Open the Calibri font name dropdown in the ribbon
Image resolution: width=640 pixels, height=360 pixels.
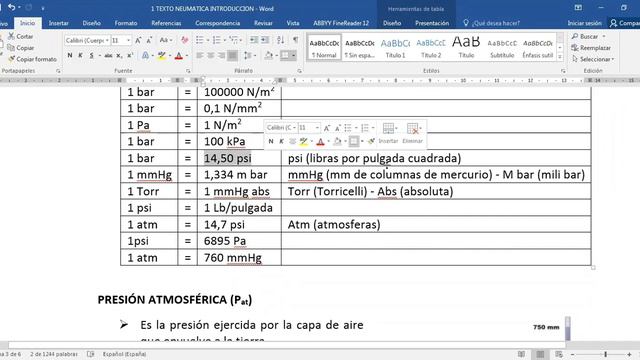[x=107, y=40]
